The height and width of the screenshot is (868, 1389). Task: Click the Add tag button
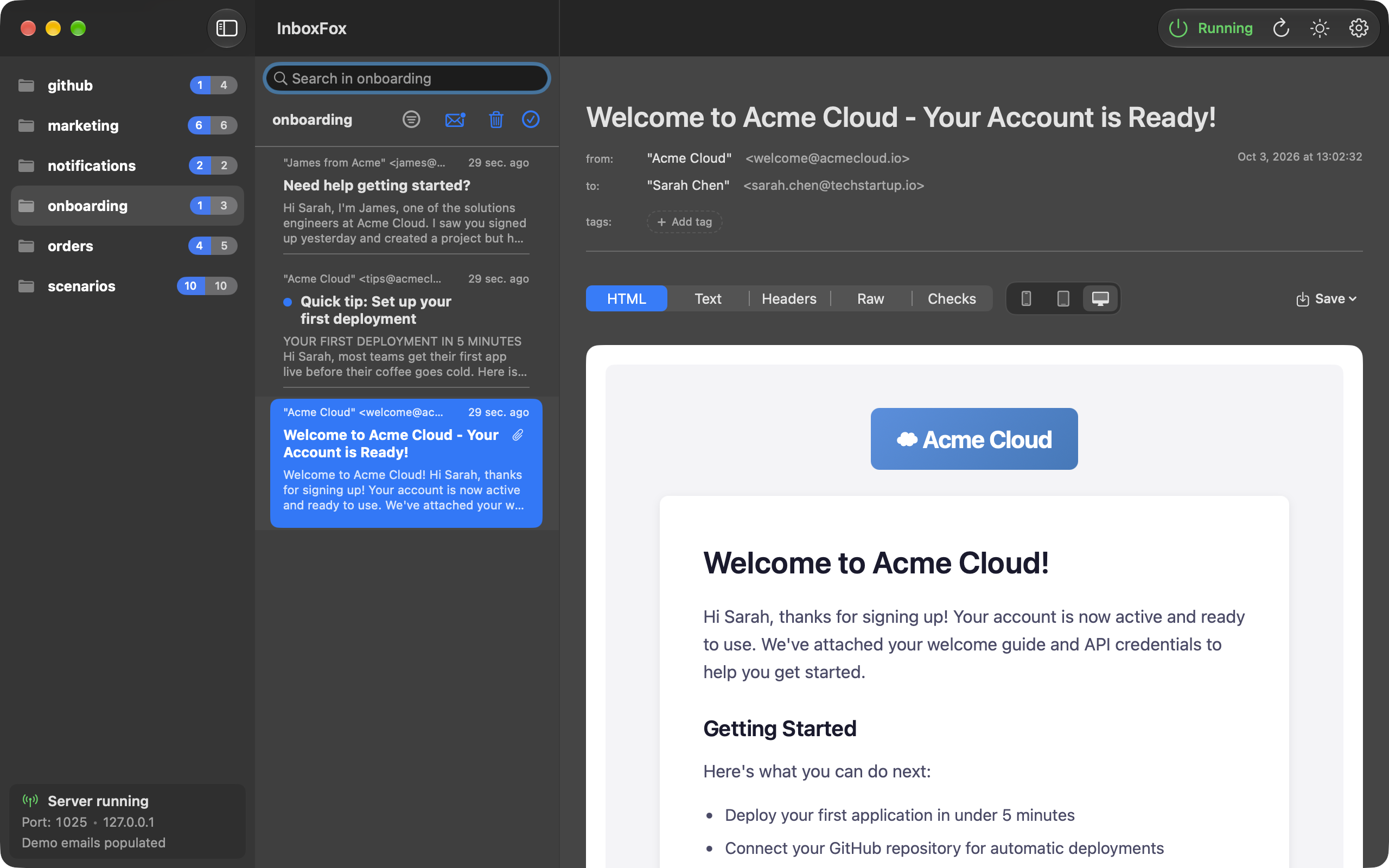[x=684, y=221]
